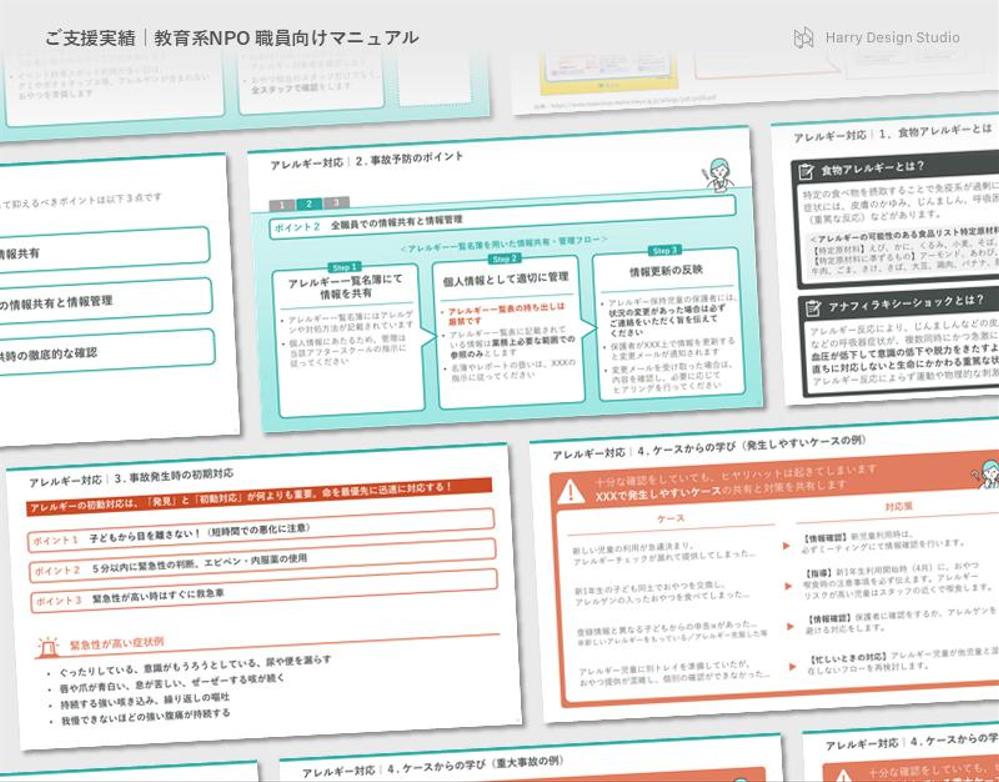Click the Step 3 label badge
Screen dimensions: 999x782
(665, 250)
